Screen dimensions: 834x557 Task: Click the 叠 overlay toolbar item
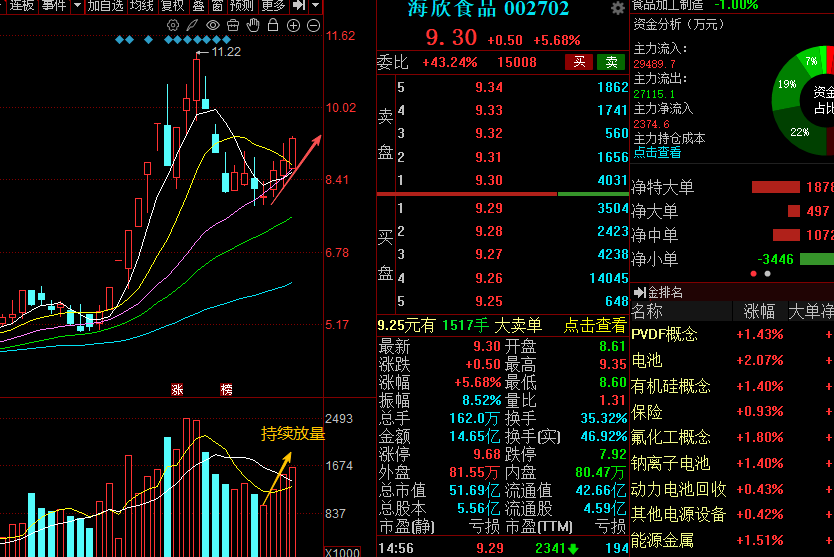[x=198, y=6]
